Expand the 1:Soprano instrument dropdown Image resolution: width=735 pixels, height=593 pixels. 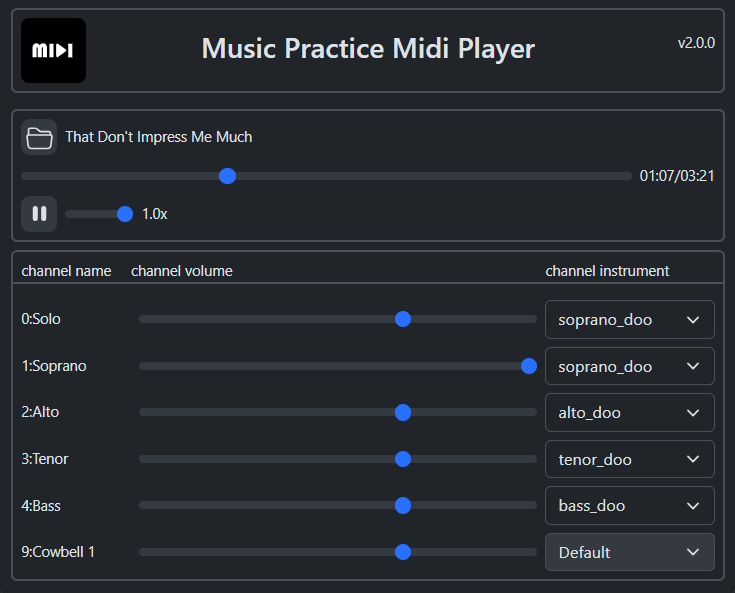coord(630,366)
